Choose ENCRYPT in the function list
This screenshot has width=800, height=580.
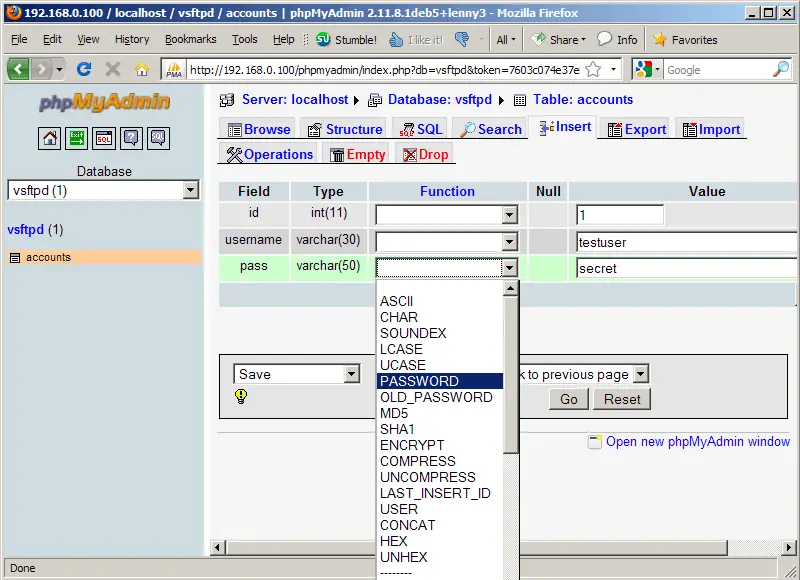pyautogui.click(x=440, y=445)
